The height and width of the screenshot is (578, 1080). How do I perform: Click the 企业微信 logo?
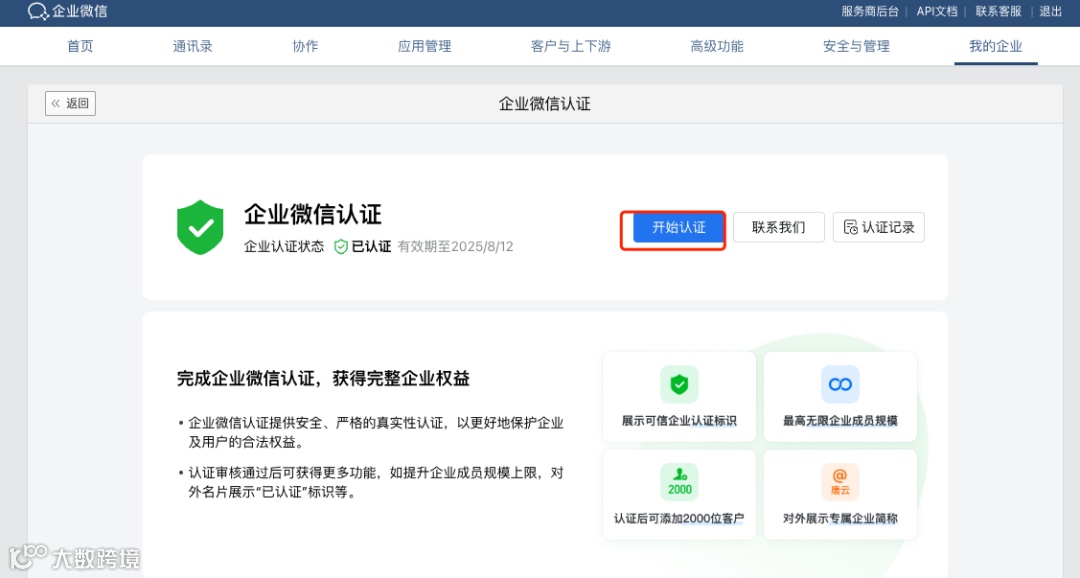point(67,12)
